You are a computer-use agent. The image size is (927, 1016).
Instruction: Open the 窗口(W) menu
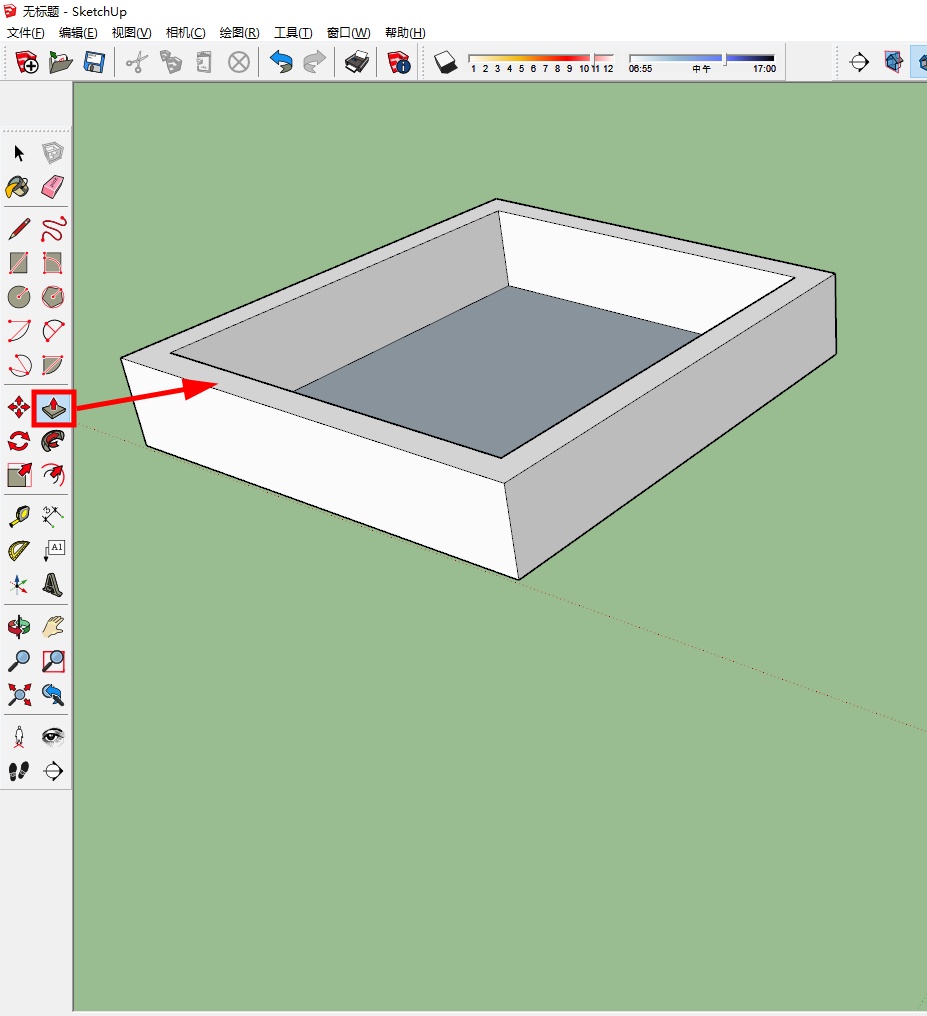click(x=349, y=32)
